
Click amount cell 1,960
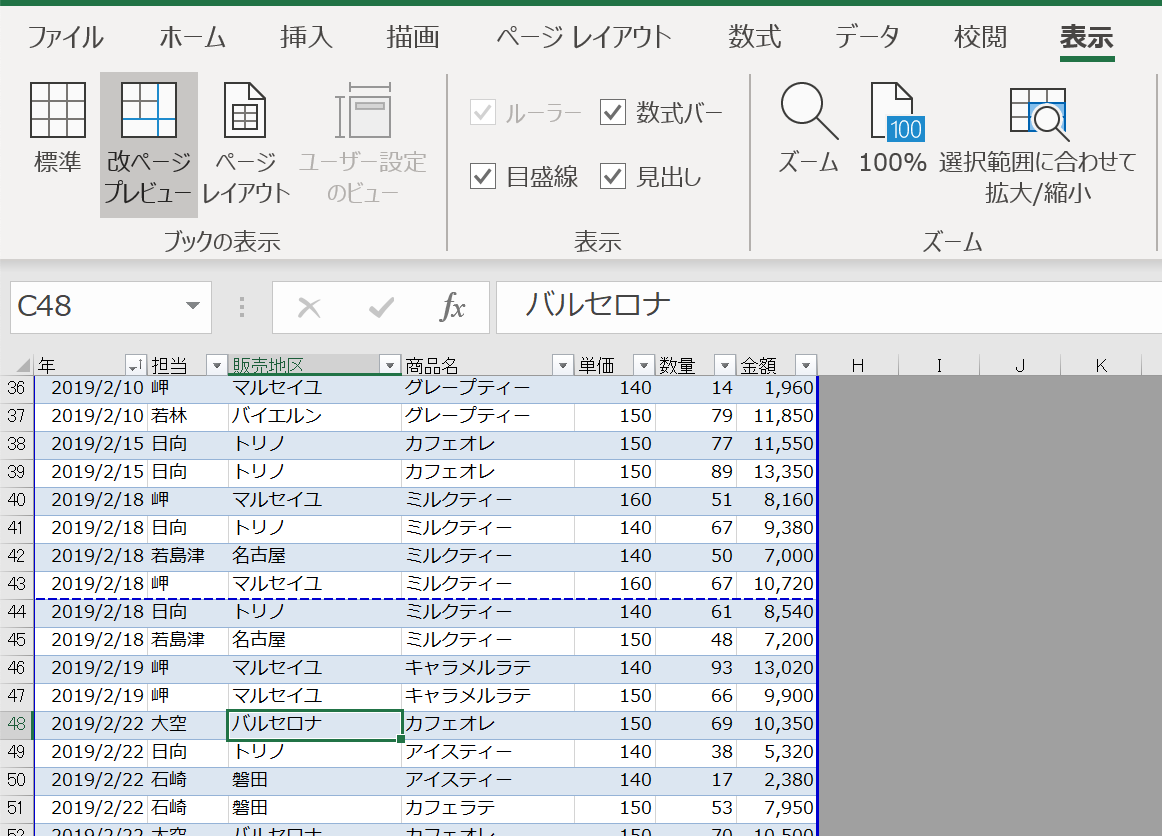pyautogui.click(x=775, y=388)
